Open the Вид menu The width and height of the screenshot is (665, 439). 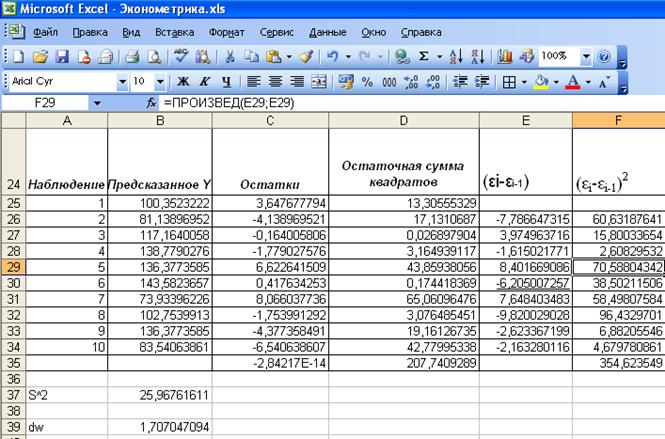[131, 32]
